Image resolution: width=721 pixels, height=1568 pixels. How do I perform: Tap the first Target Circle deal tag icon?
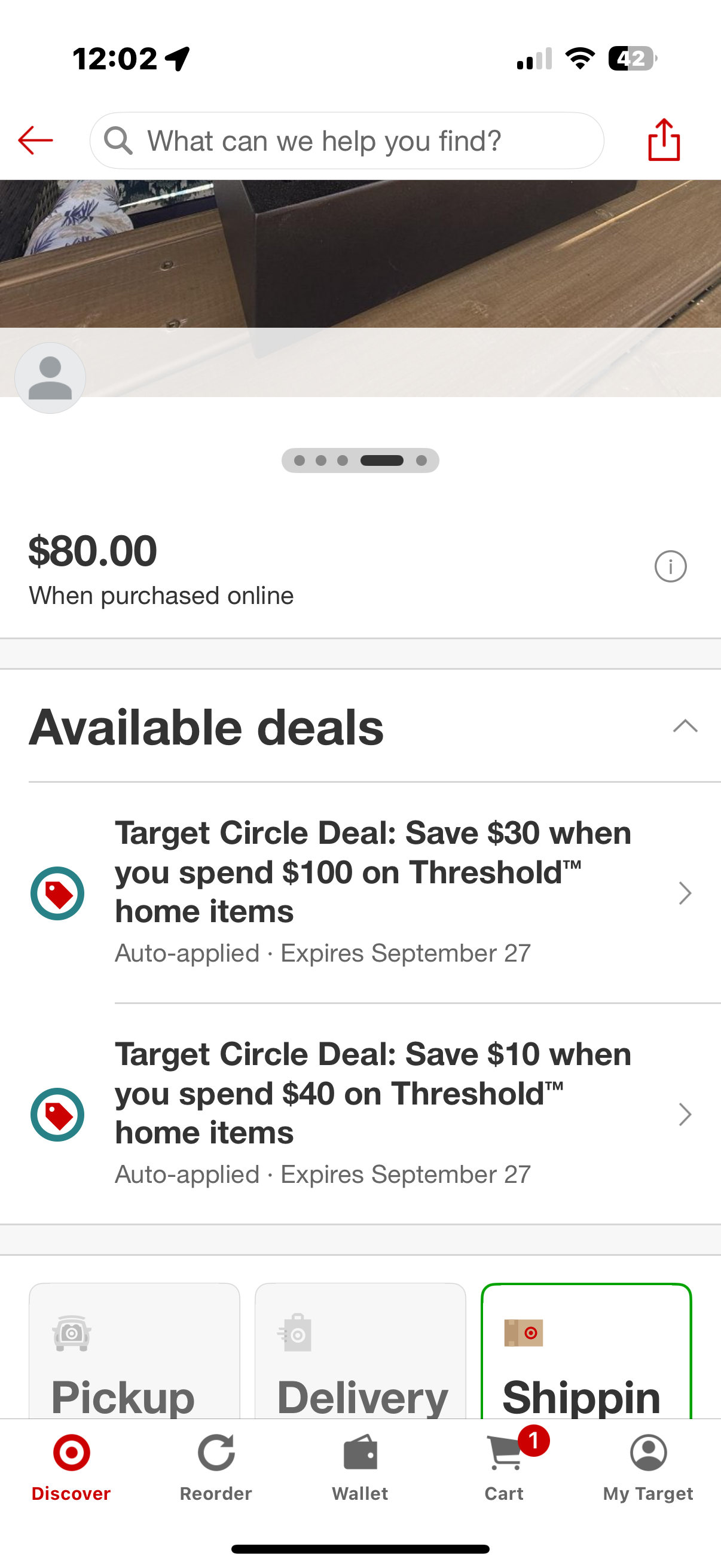point(57,893)
